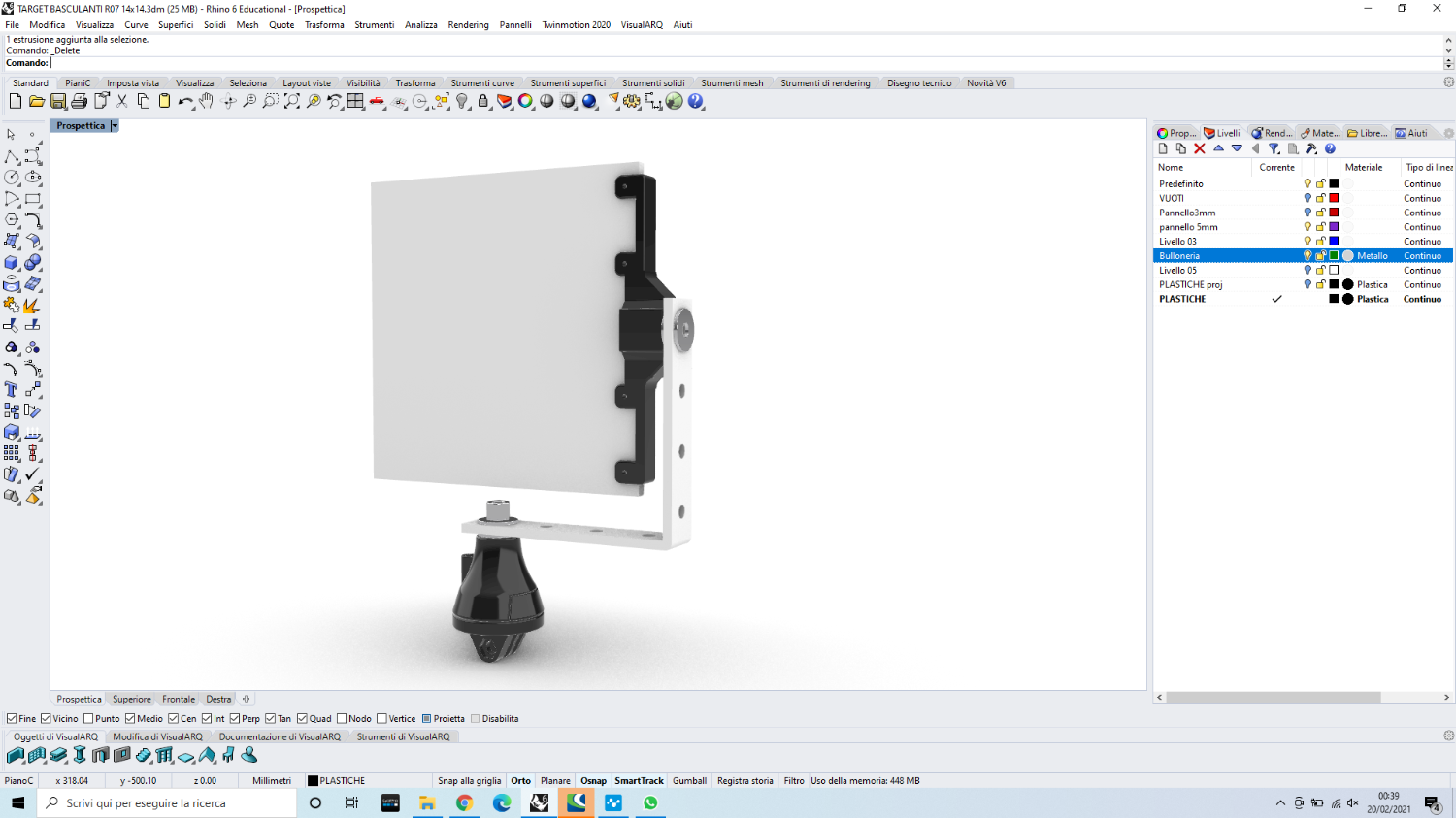Open the Rendering menu

(468, 25)
